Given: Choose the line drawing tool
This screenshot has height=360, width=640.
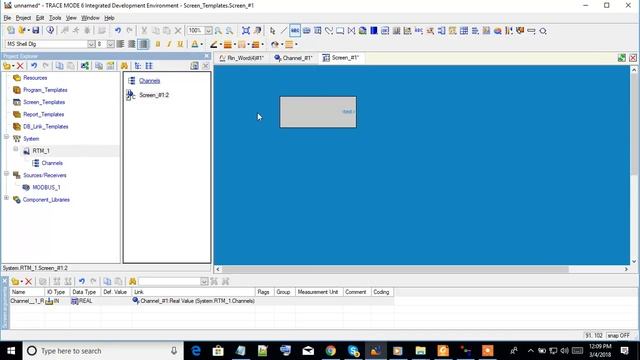Looking at the screenshot, I should coord(284,31).
